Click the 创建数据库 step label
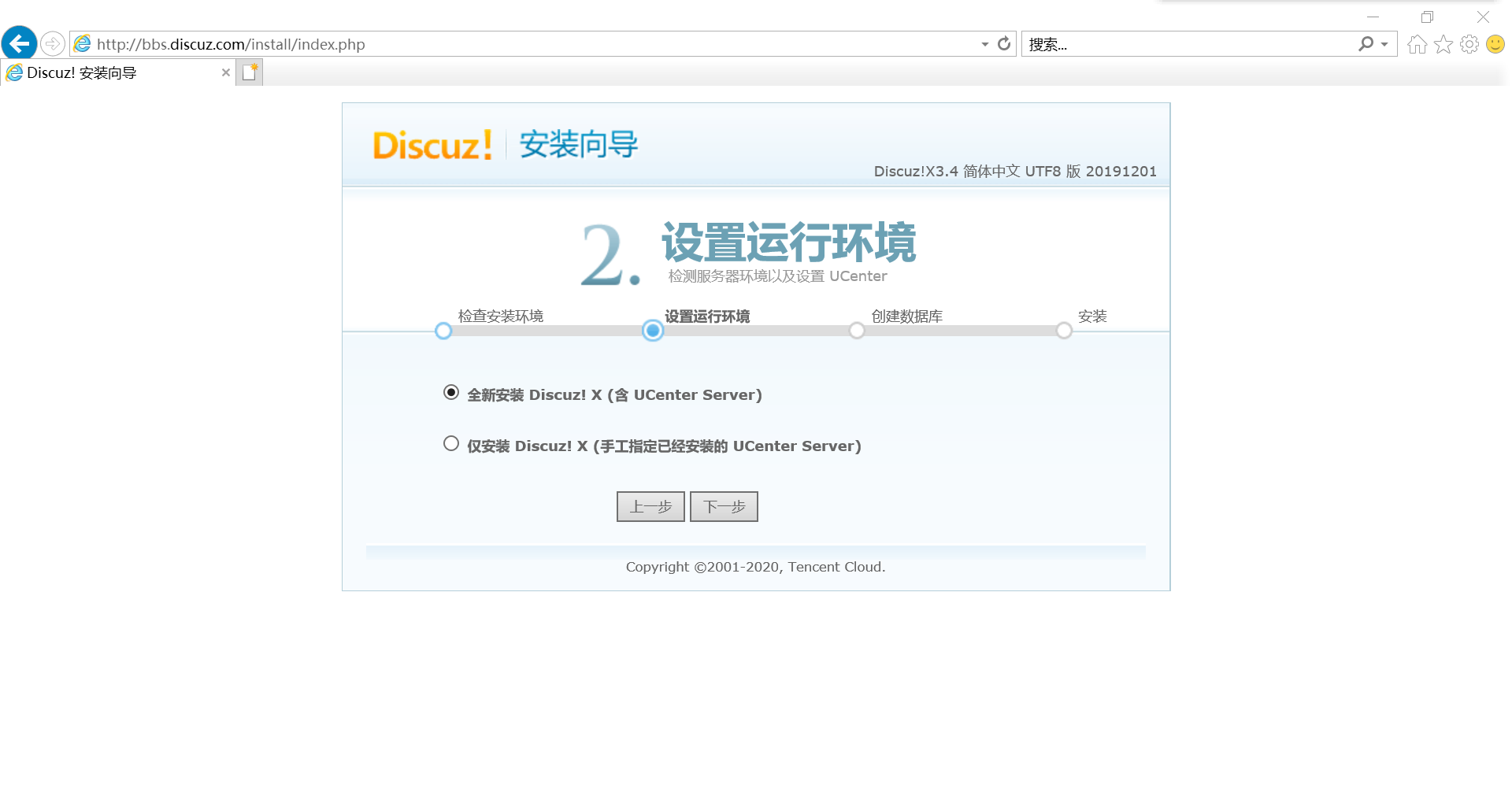Image resolution: width=1512 pixels, height=803 pixels. tap(907, 316)
